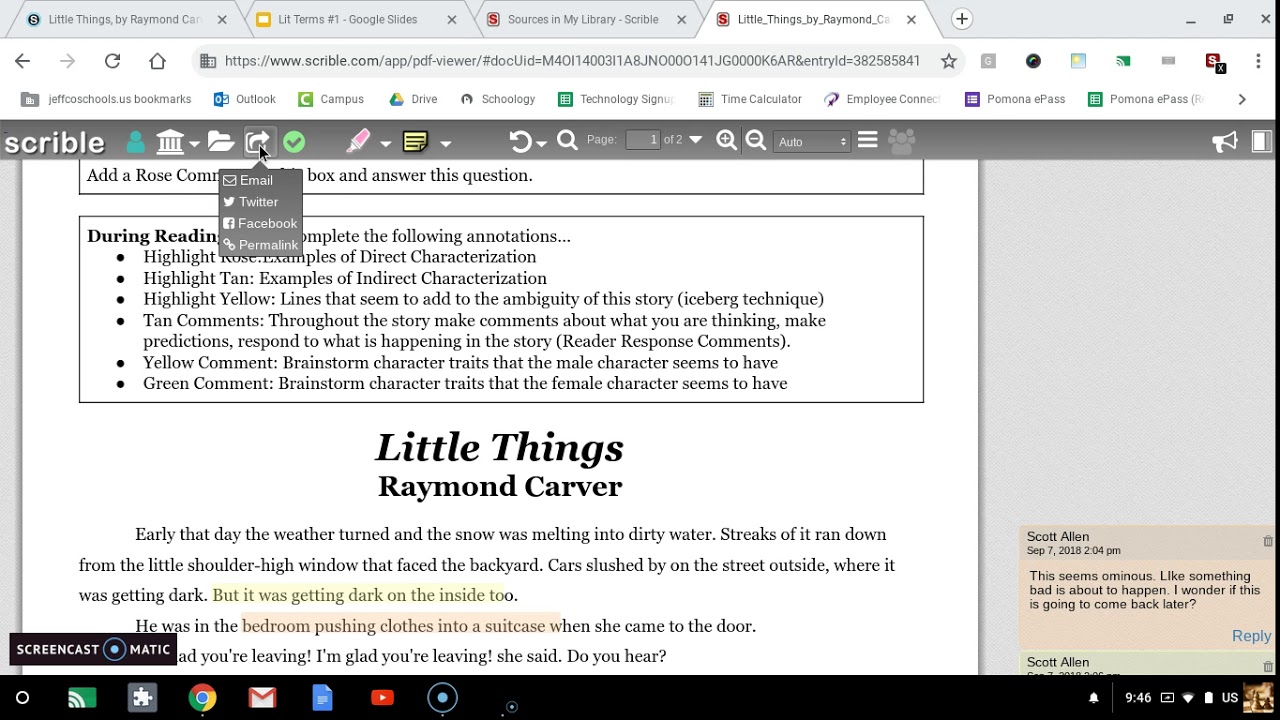Show more bookmarks with chevron
Screen dimensions: 1280x720
pos(1242,99)
